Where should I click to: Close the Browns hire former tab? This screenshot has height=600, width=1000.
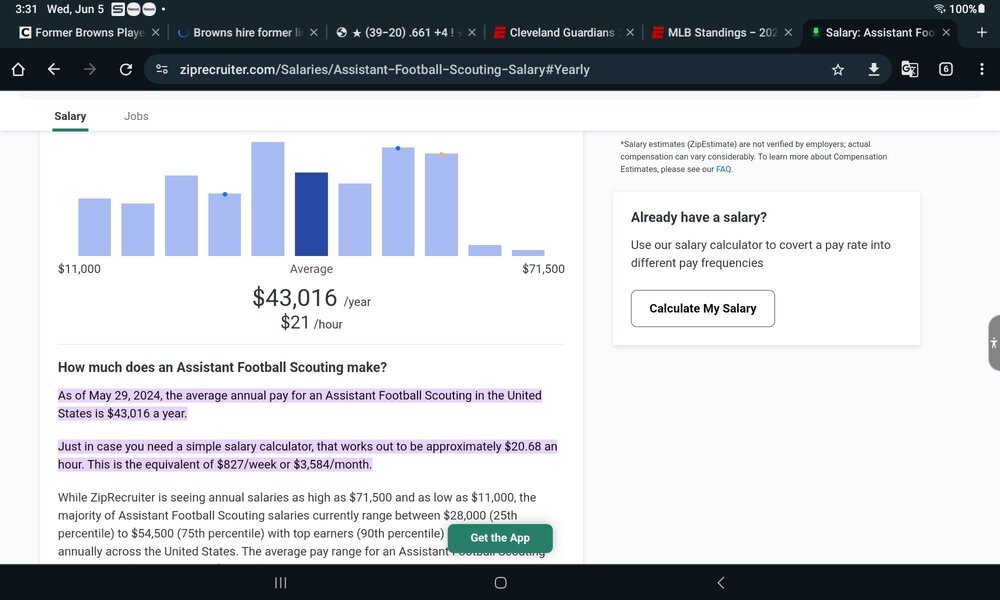tap(314, 33)
